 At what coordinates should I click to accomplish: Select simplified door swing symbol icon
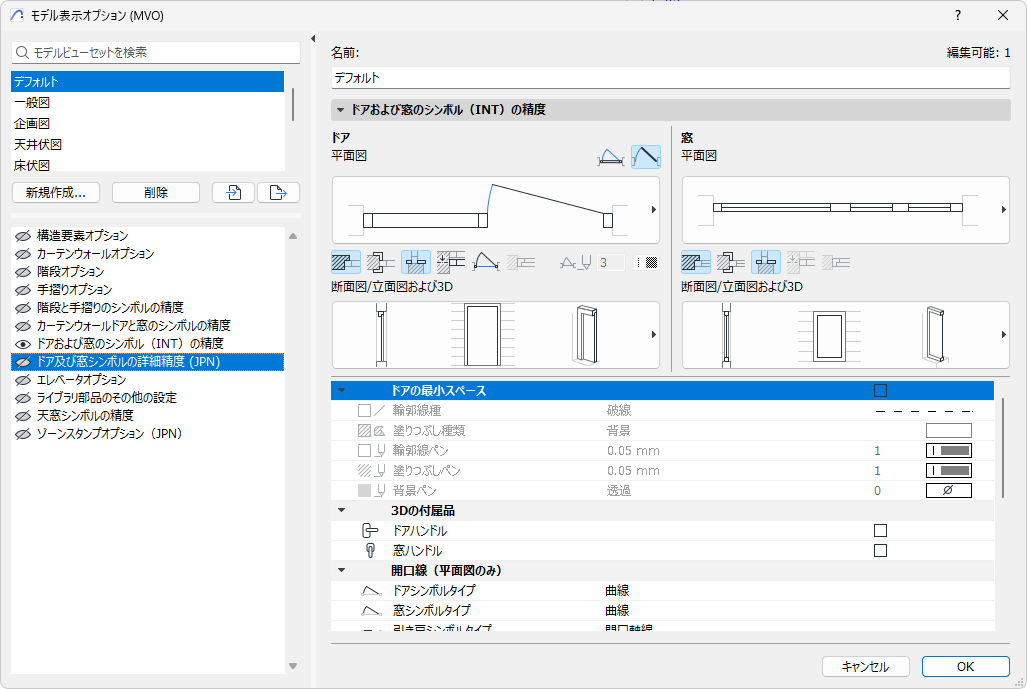click(646, 157)
